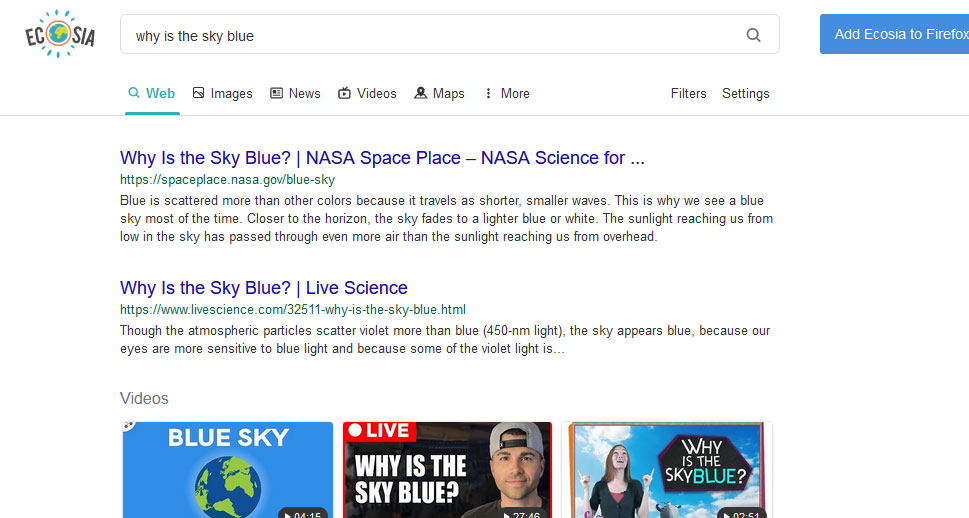Click the Videos section heading
The width and height of the screenshot is (969, 518).
point(144,398)
